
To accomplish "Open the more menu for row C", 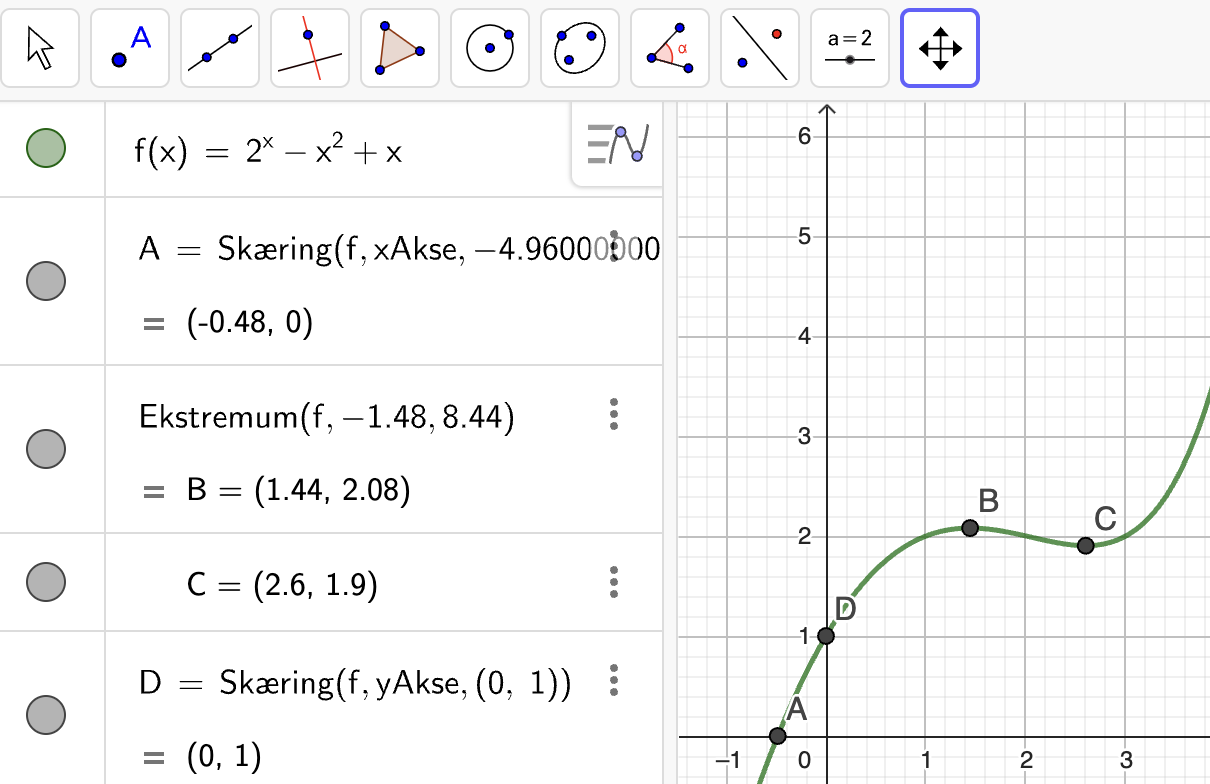I will [614, 582].
